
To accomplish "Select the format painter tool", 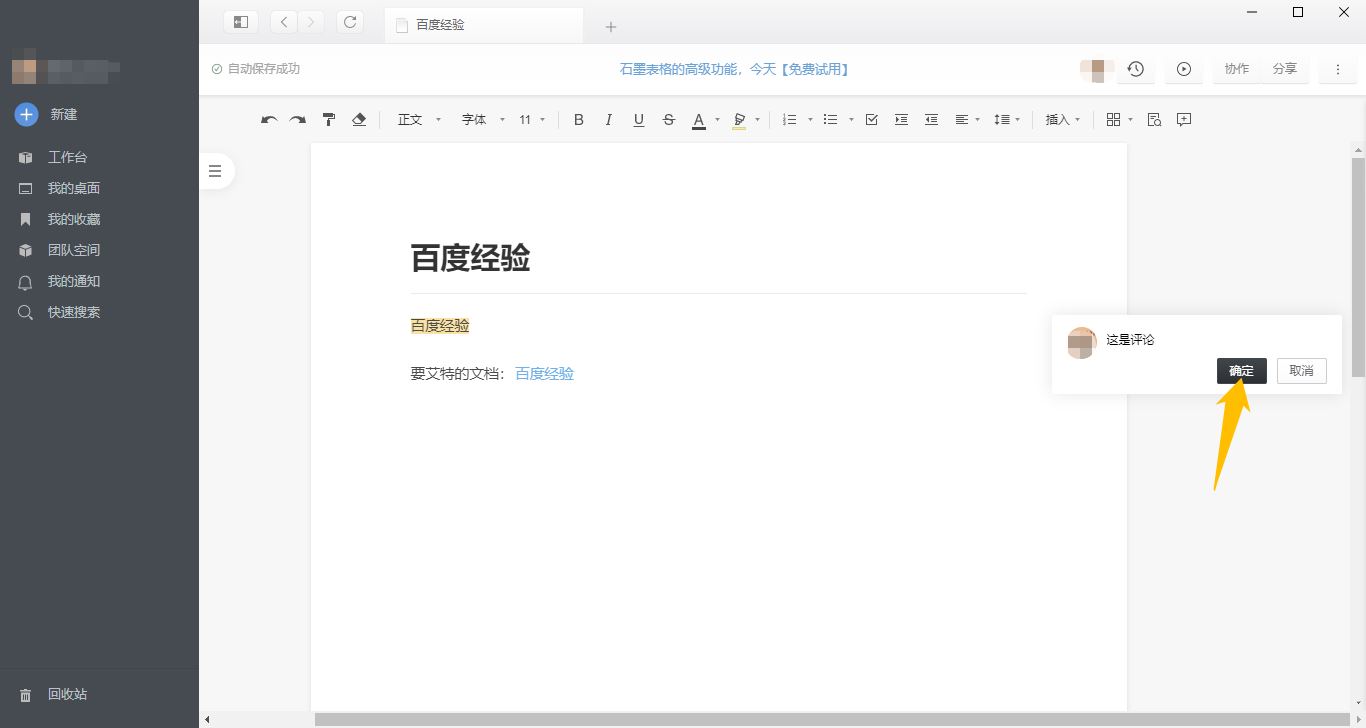I will [329, 120].
